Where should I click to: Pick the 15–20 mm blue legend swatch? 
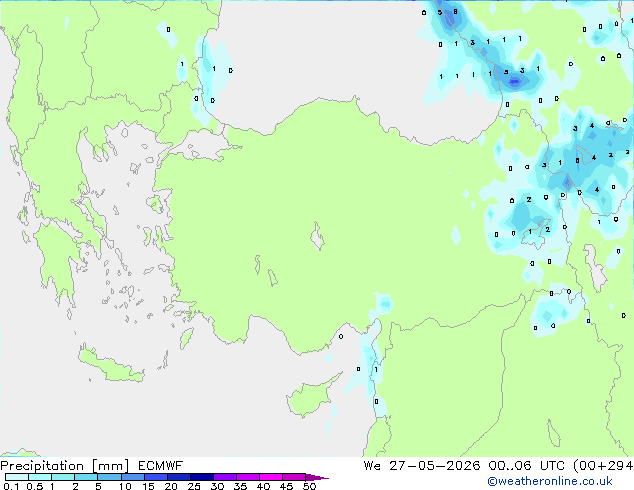click(156, 477)
